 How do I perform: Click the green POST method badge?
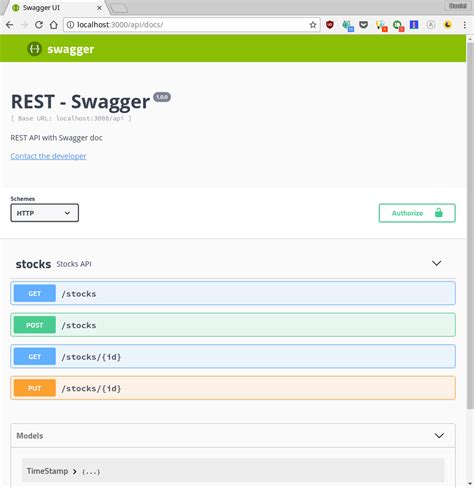tap(35, 325)
